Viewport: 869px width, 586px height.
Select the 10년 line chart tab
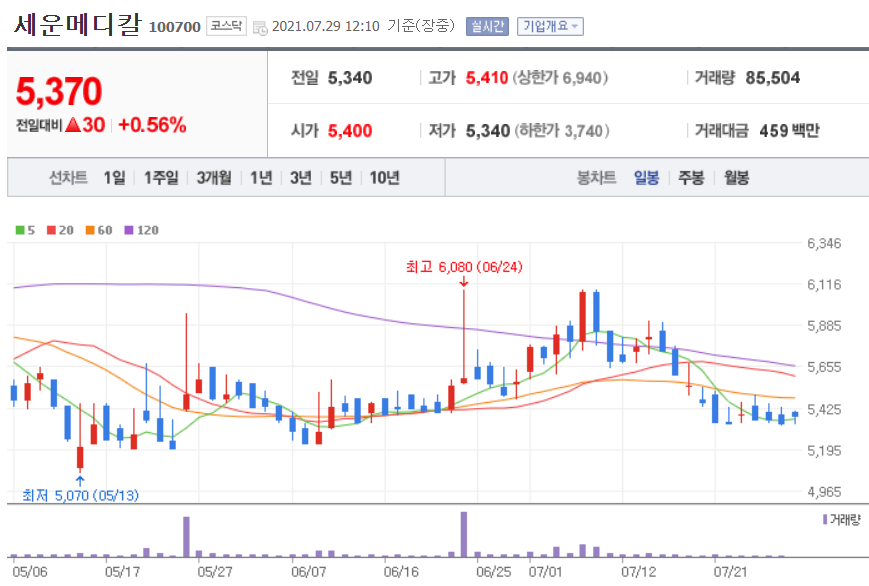pyautogui.click(x=385, y=178)
